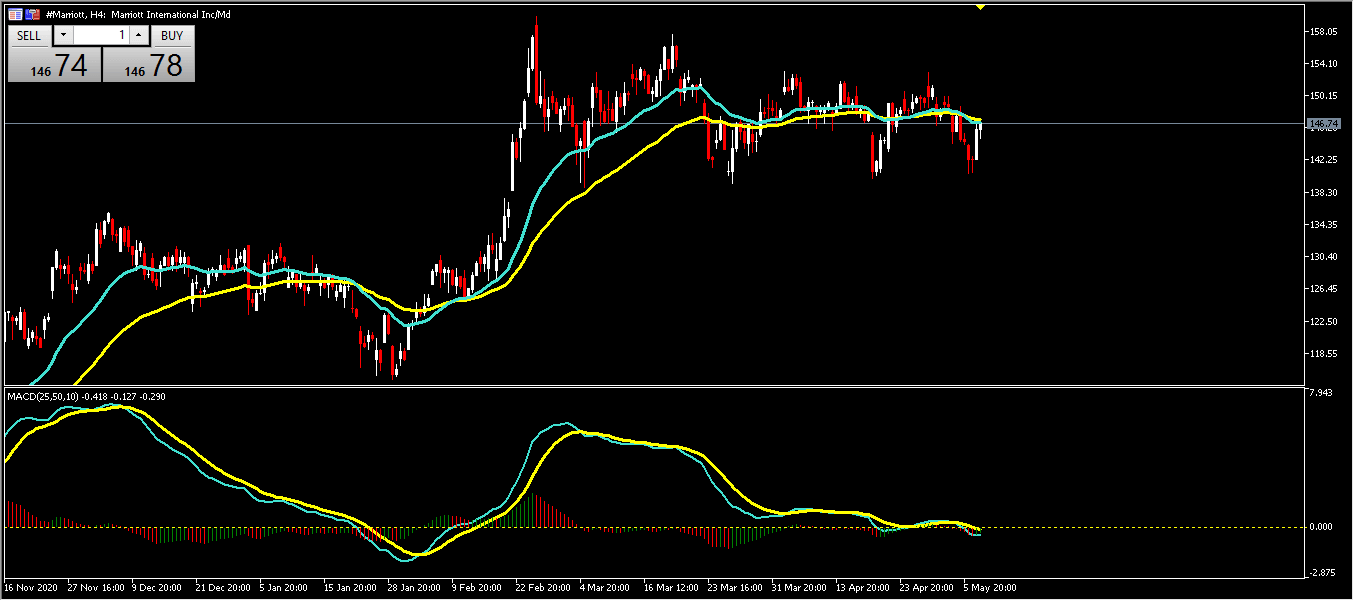Click the 16 Nov 2020 date on time axis
Image resolution: width=1354 pixels, height=601 pixels.
(x=34, y=587)
